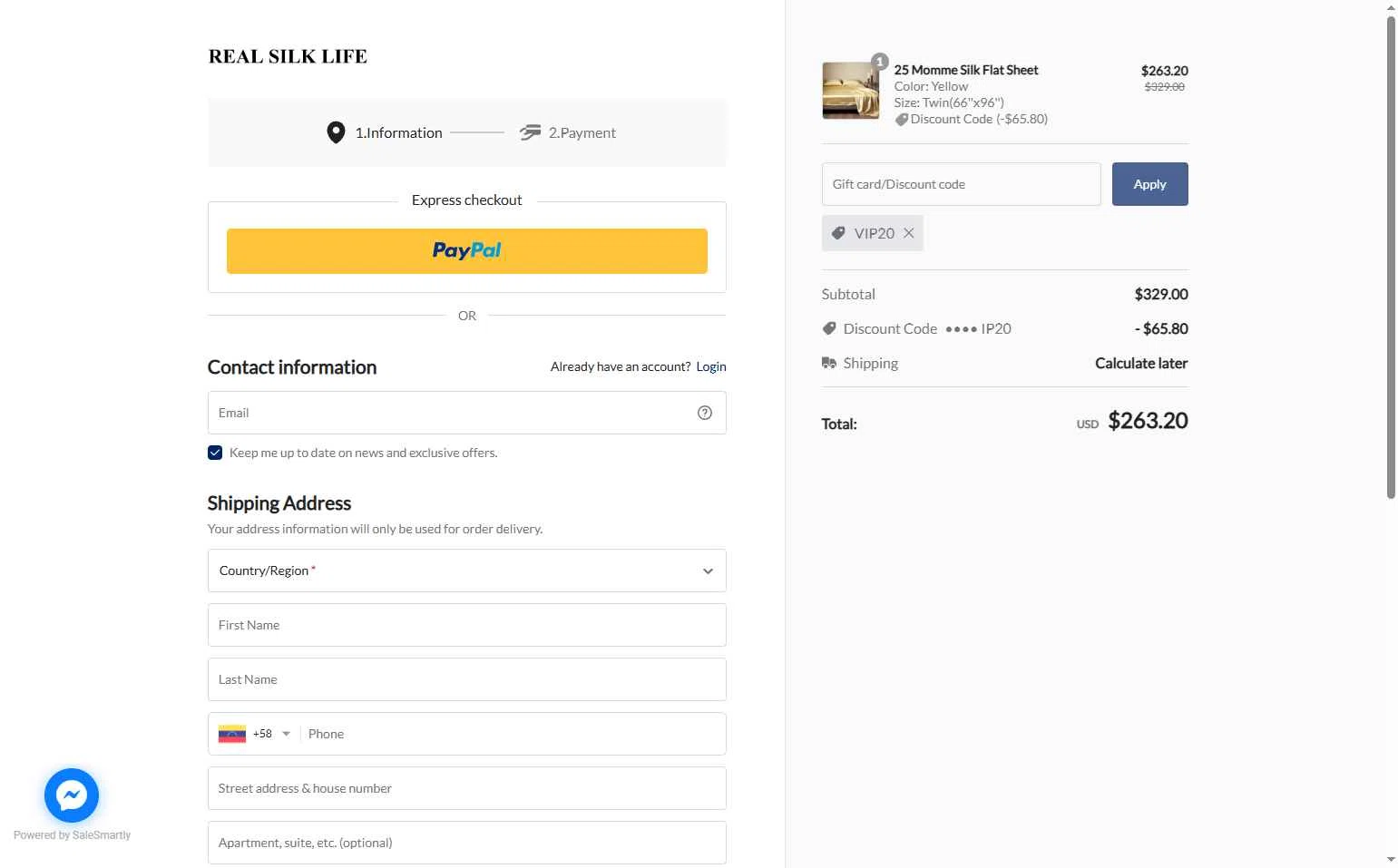The width and height of the screenshot is (1398, 868).
Task: Click the email help question-mark icon
Action: click(x=705, y=413)
